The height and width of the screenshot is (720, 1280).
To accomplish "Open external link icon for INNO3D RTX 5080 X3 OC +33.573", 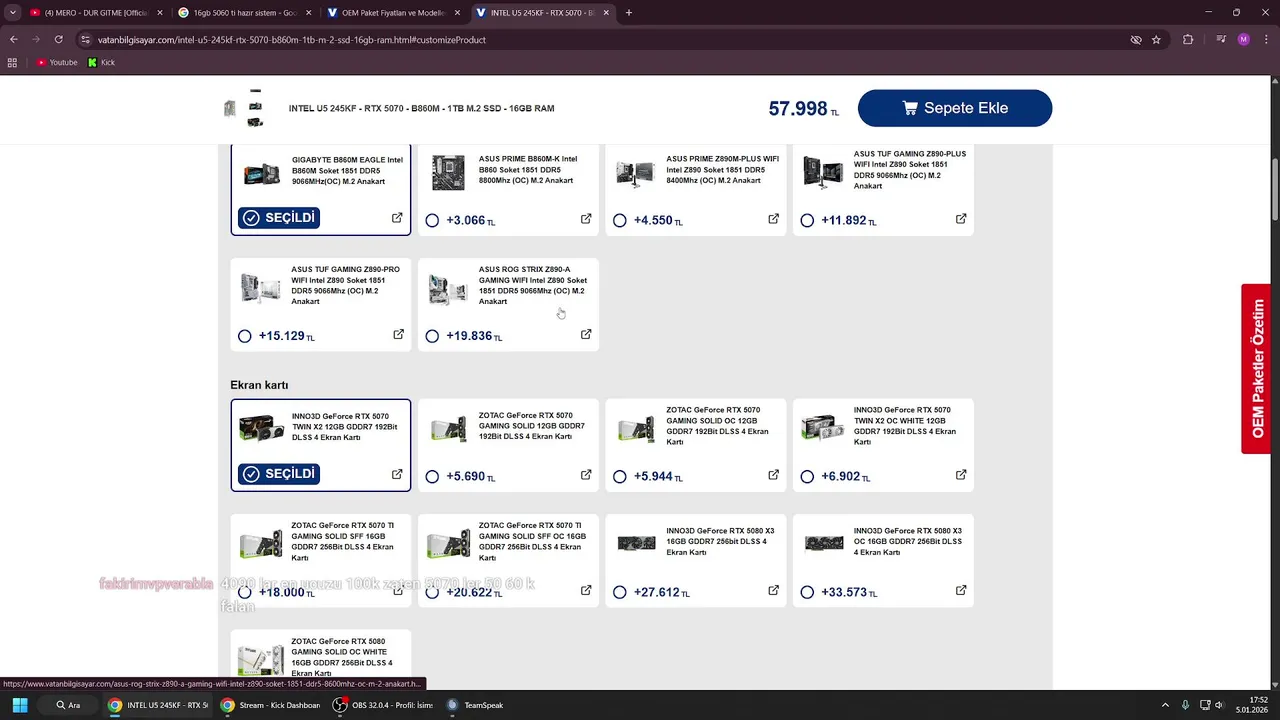I will coord(961,591).
